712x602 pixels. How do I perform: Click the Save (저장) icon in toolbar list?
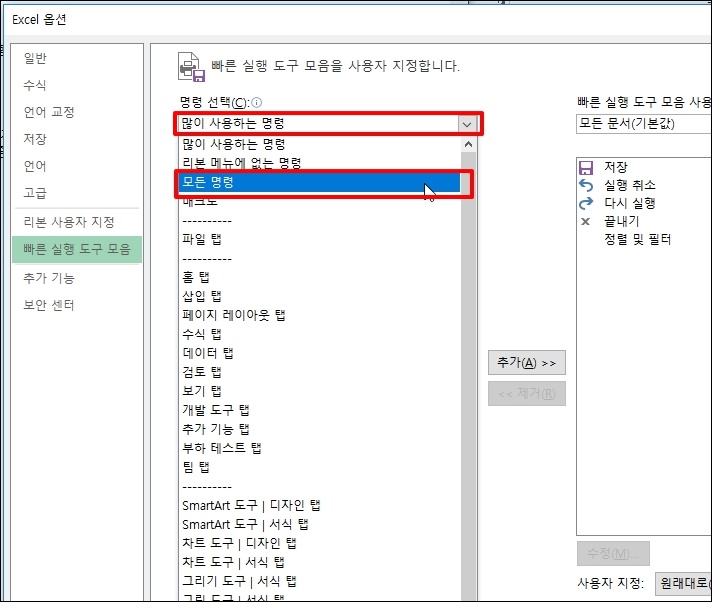[586, 168]
